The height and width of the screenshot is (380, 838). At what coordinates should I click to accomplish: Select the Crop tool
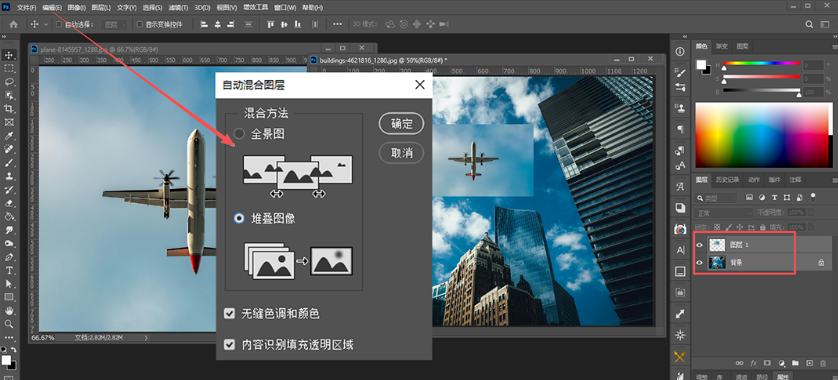coord(9,108)
